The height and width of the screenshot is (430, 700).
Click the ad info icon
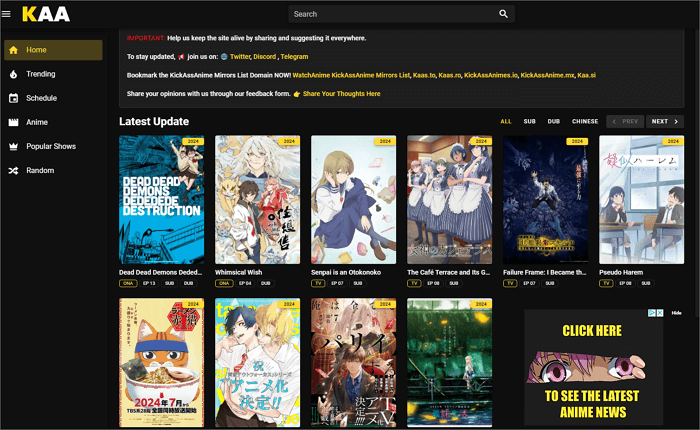[x=651, y=313]
